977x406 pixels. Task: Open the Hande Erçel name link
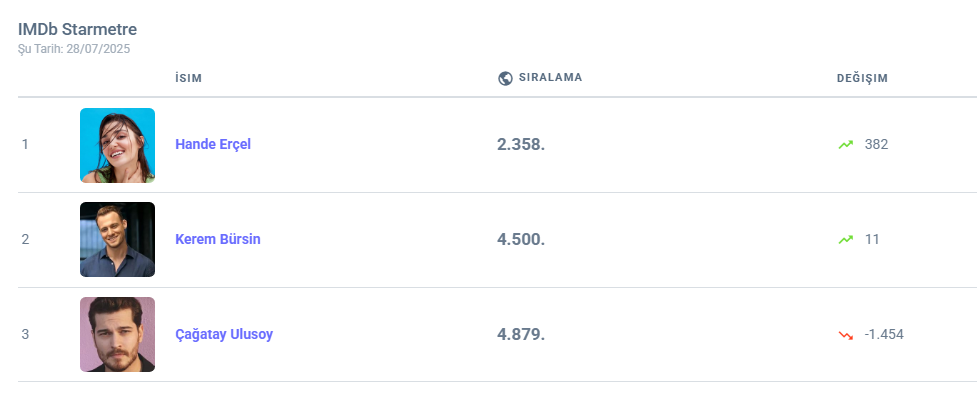213,144
